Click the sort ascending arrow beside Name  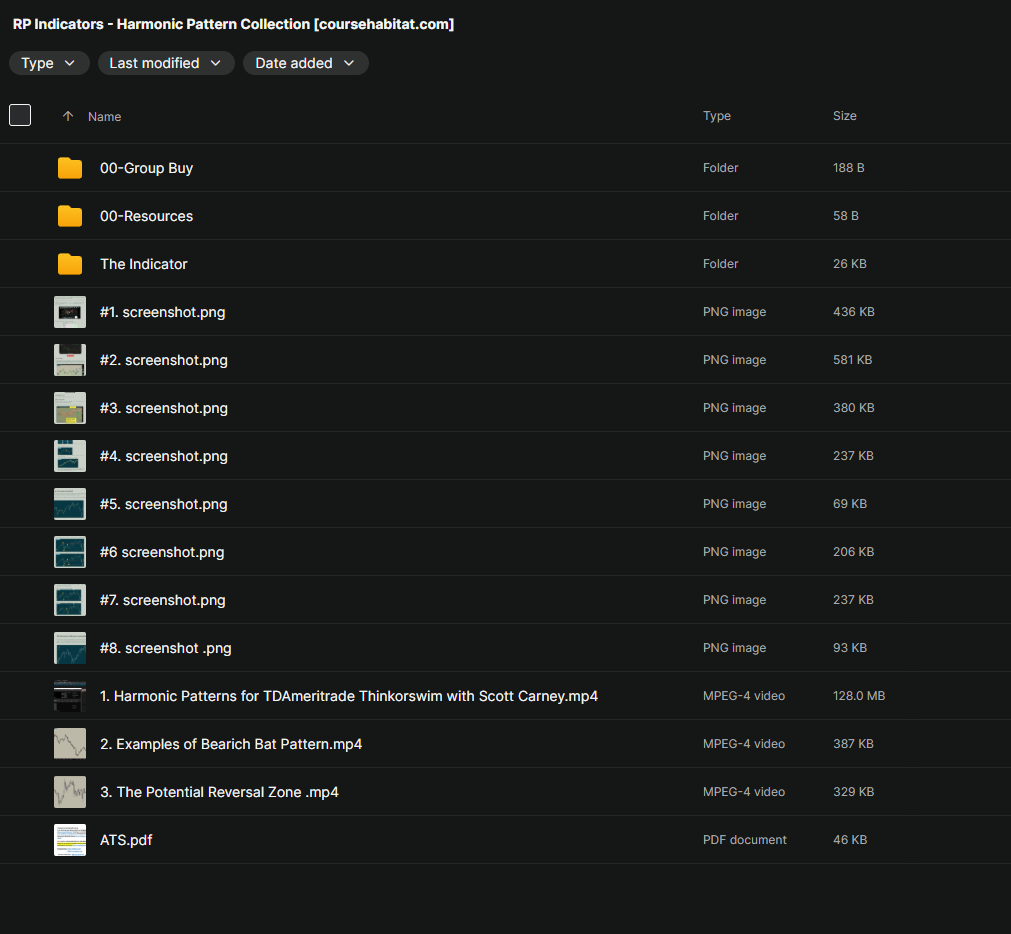[x=68, y=116]
